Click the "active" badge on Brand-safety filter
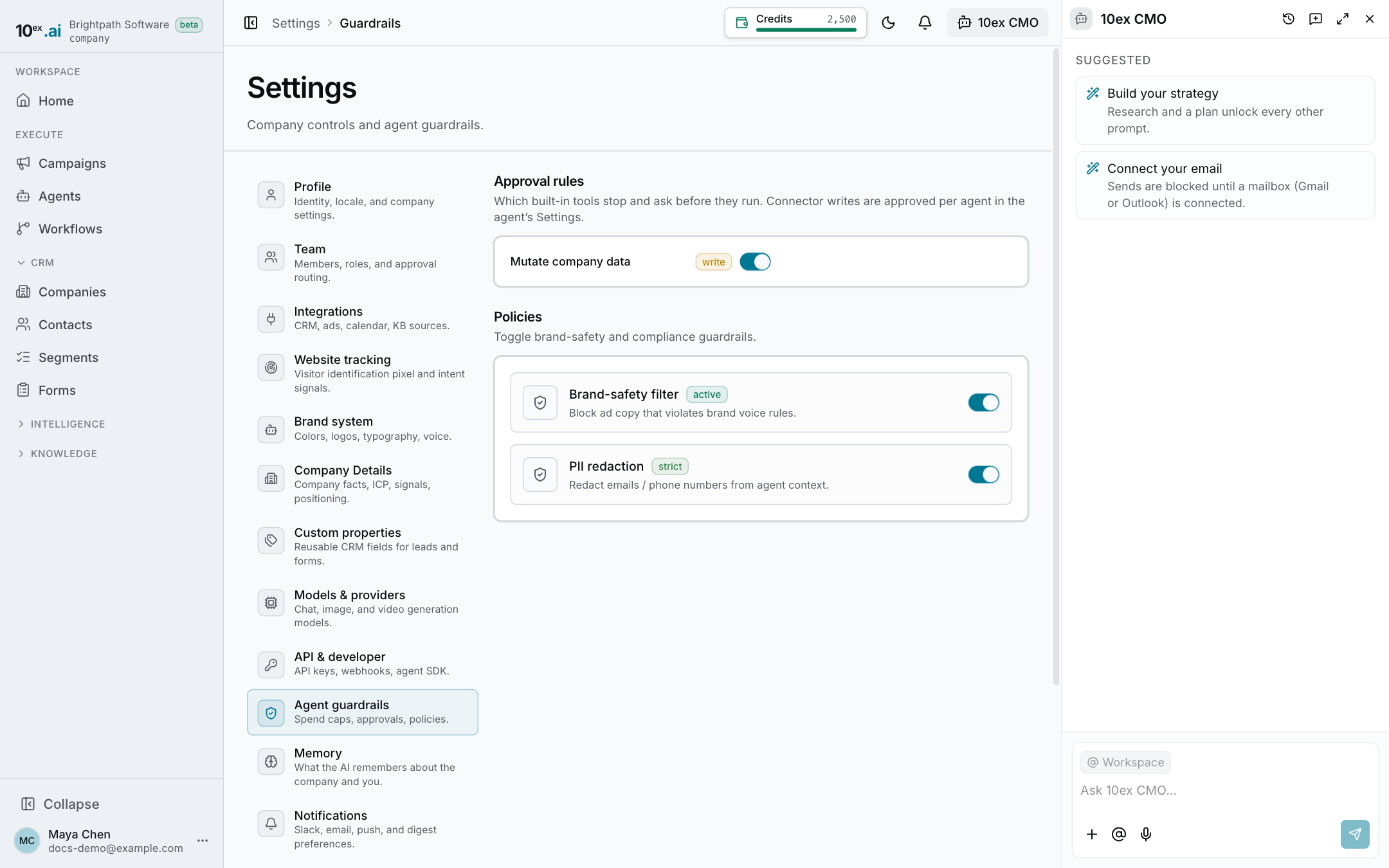Image resolution: width=1389 pixels, height=868 pixels. coord(707,394)
